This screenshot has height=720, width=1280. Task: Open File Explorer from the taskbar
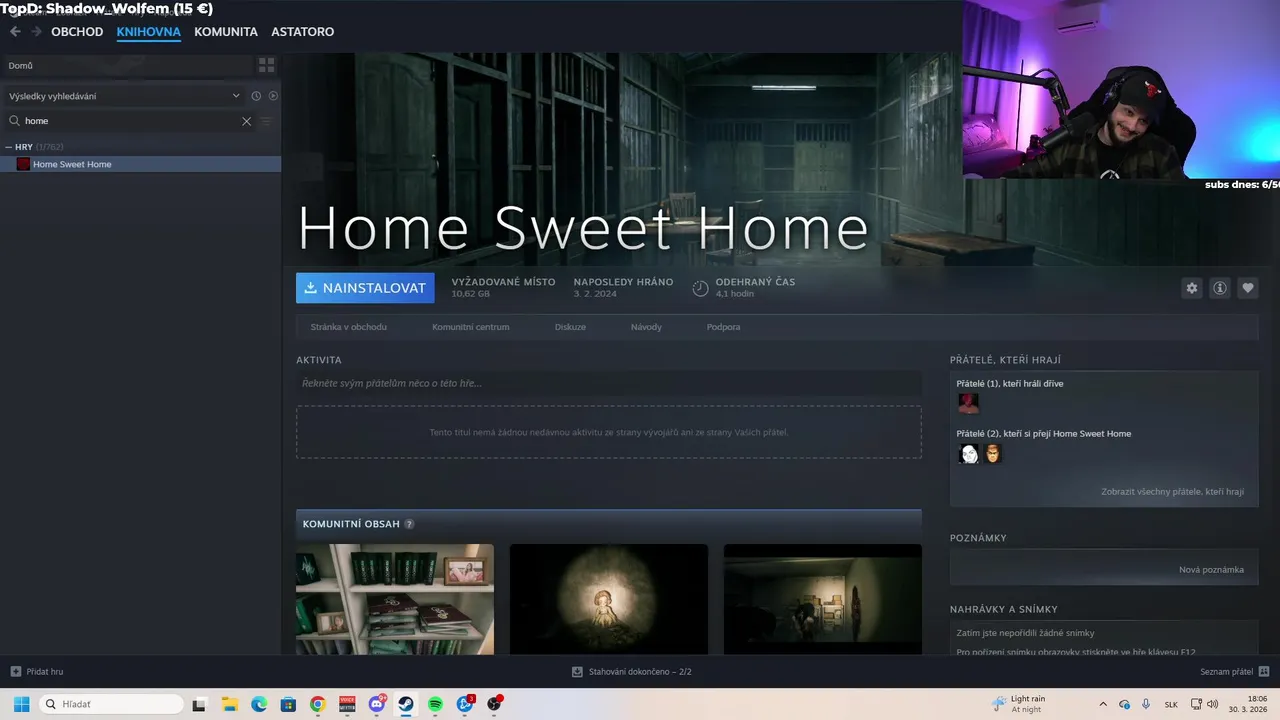coord(229,704)
